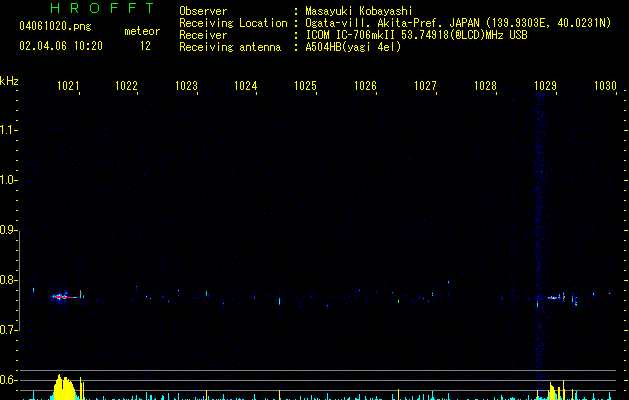Click the 1022 time axis label

[x=126, y=86]
